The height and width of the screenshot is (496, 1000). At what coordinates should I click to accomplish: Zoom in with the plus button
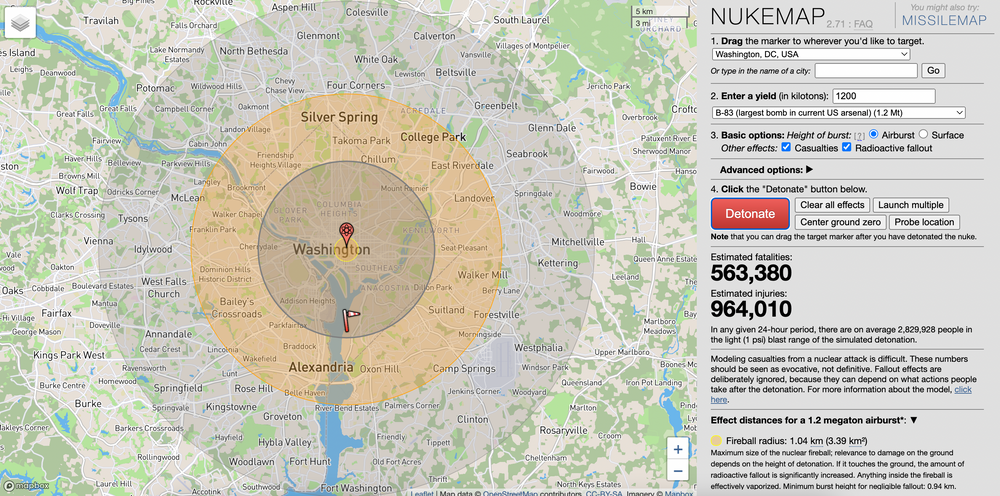click(x=678, y=449)
